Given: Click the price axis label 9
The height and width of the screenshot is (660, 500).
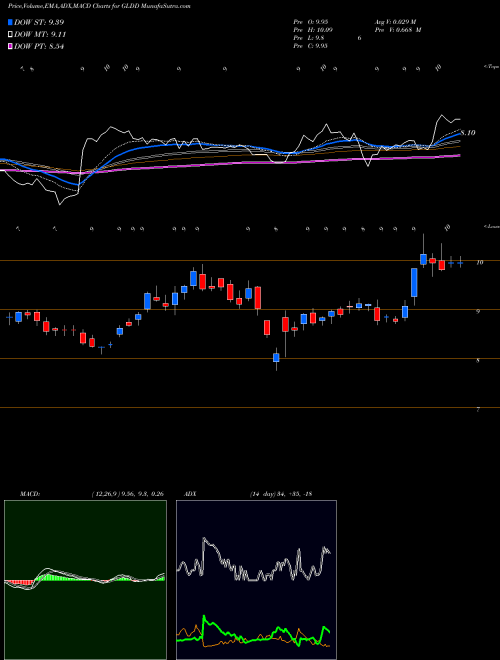Looking at the screenshot, I should pyautogui.click(x=478, y=311).
